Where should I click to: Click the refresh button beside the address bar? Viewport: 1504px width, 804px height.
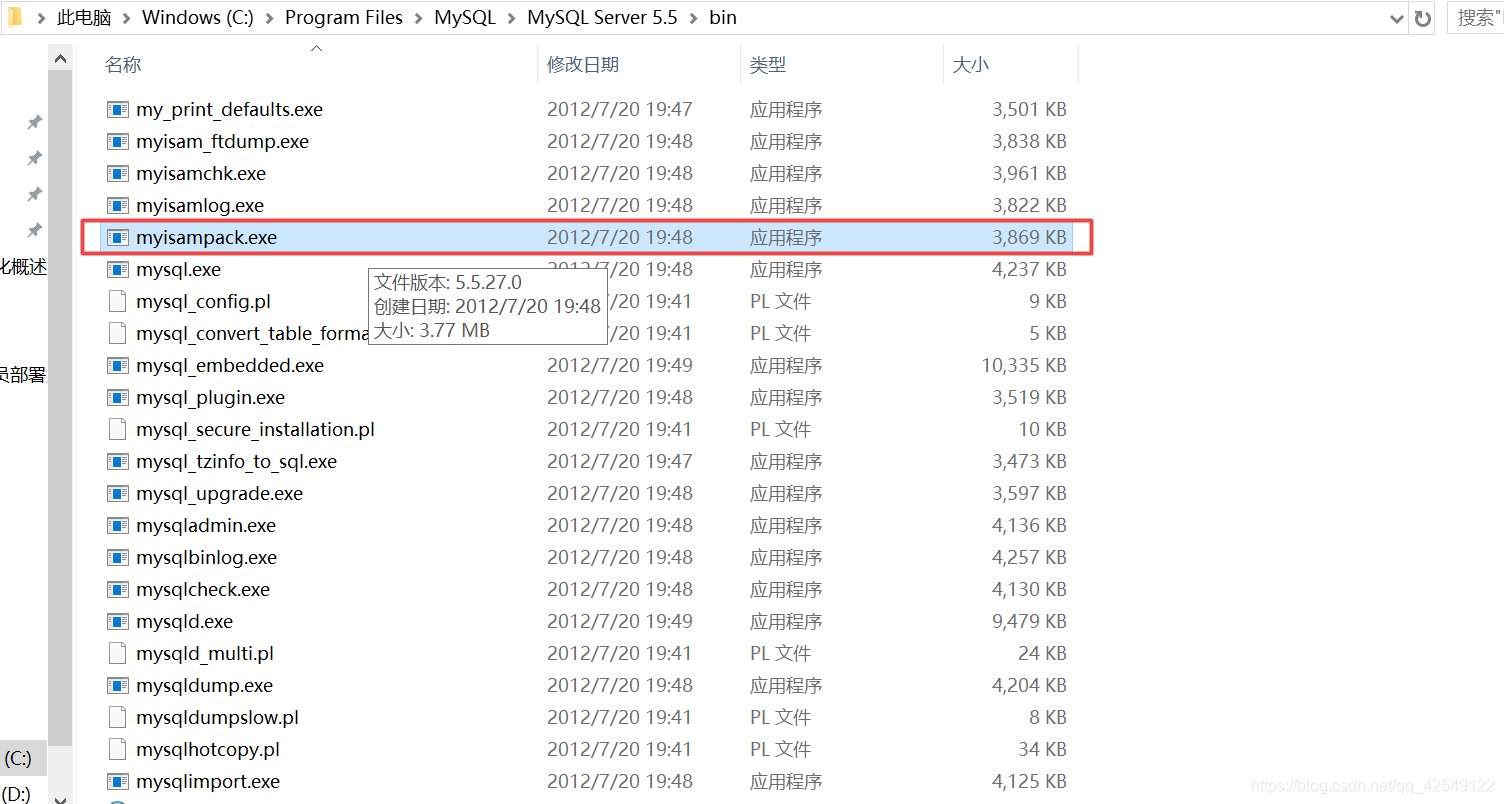(x=1423, y=18)
